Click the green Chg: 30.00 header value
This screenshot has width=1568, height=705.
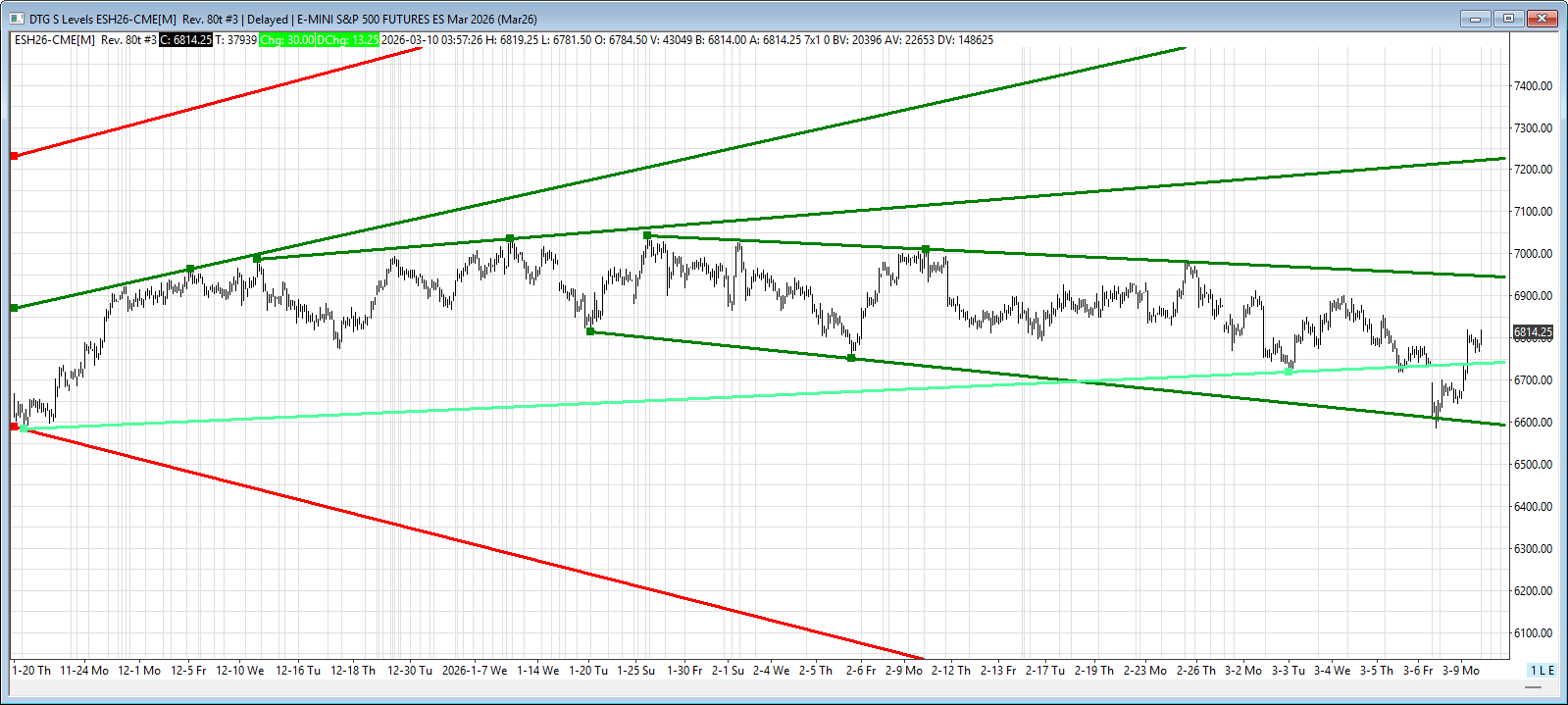point(286,40)
